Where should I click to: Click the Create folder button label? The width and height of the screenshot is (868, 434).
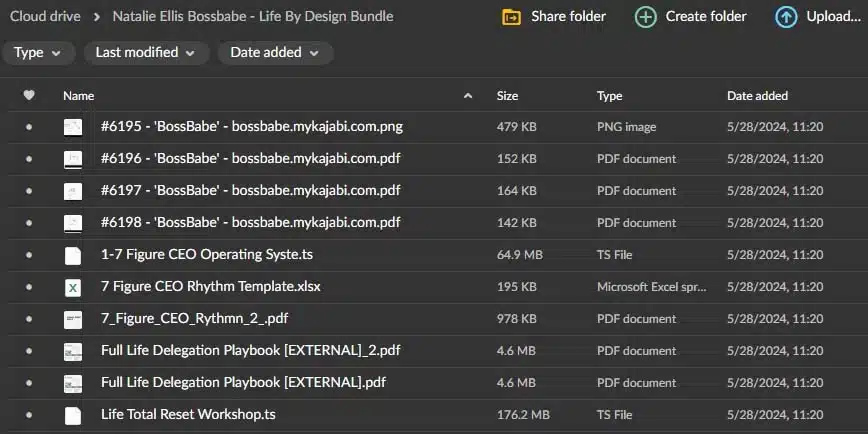[706, 17]
